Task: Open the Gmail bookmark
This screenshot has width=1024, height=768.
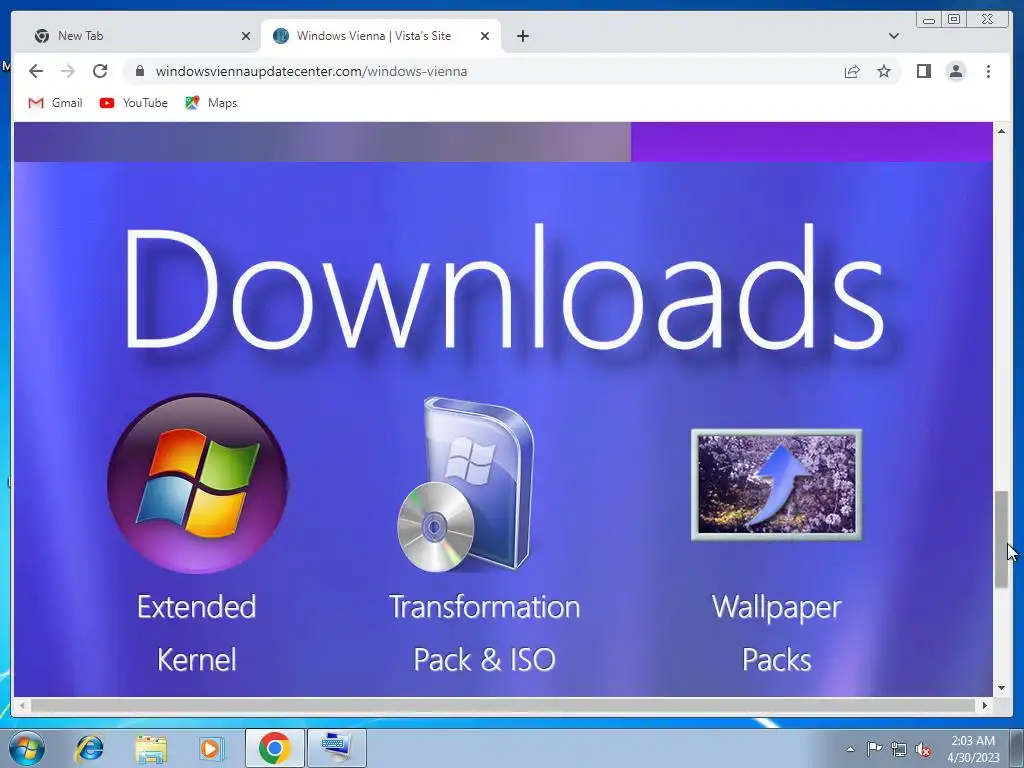Action: tap(56, 103)
